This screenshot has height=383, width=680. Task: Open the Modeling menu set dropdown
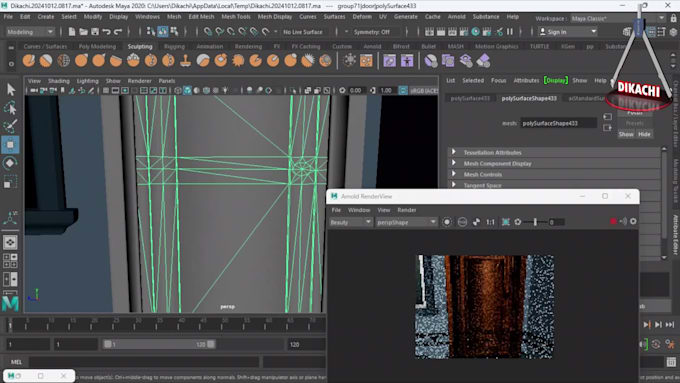pos(30,32)
